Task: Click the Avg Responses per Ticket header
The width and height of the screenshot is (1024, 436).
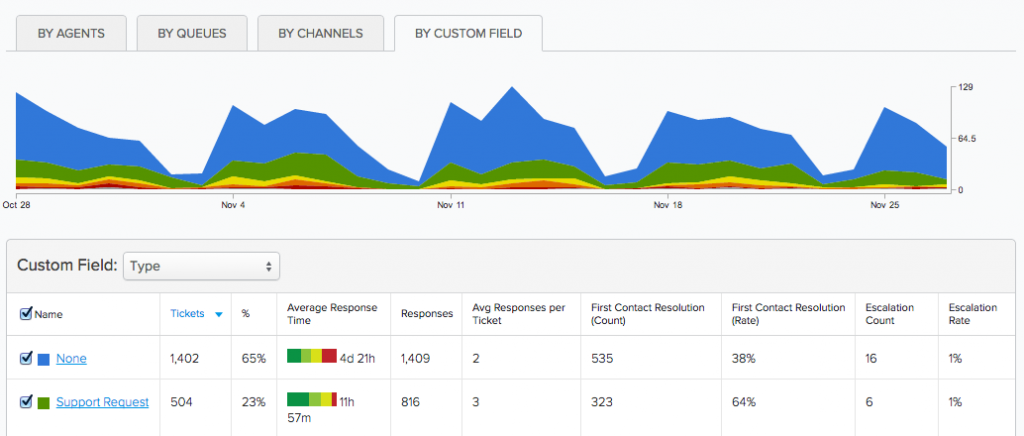Action: [x=519, y=314]
